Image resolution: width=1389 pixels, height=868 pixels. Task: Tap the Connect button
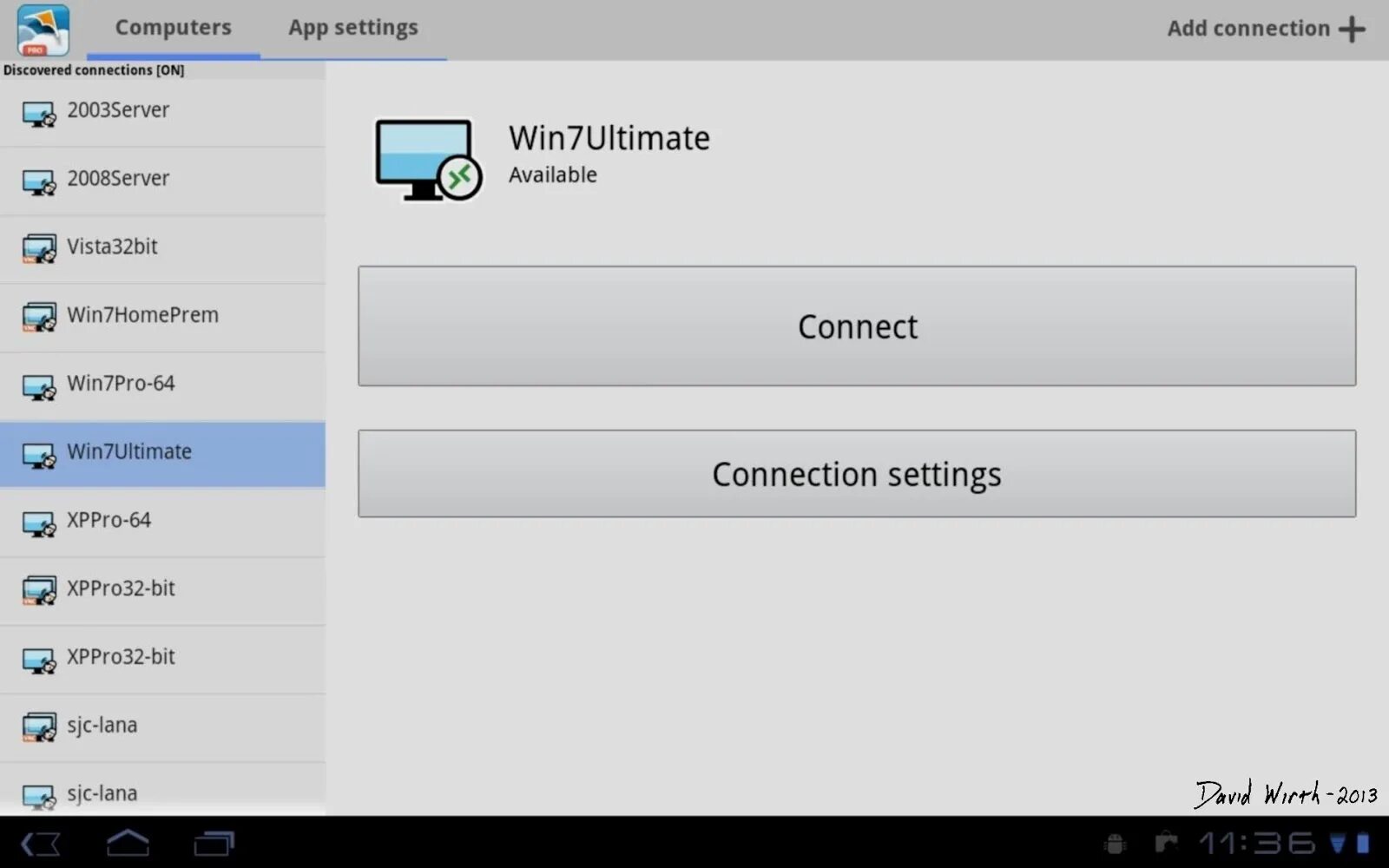pyautogui.click(x=857, y=326)
